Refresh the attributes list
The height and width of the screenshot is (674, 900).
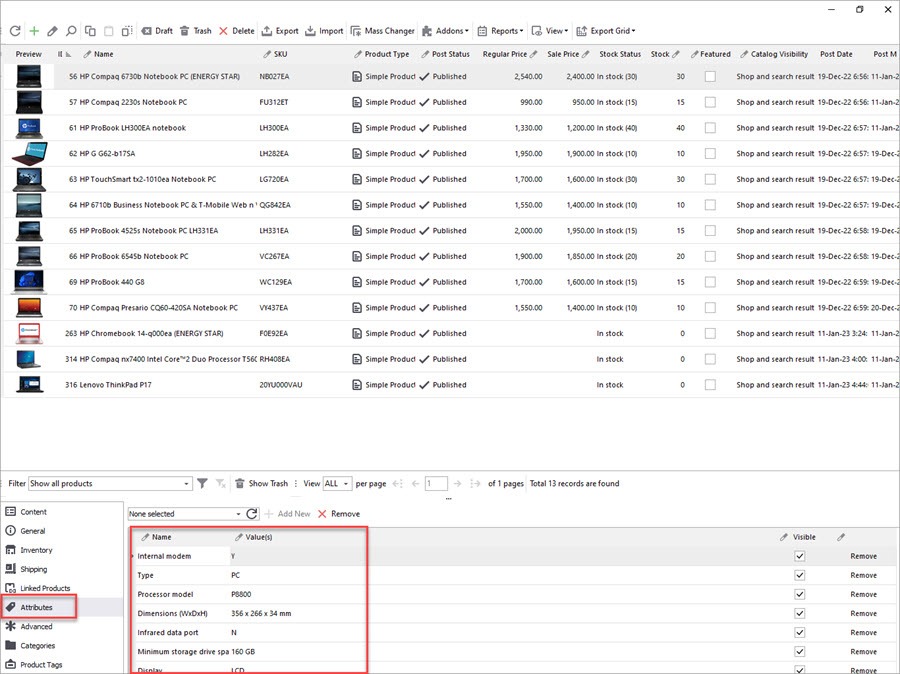coord(253,514)
